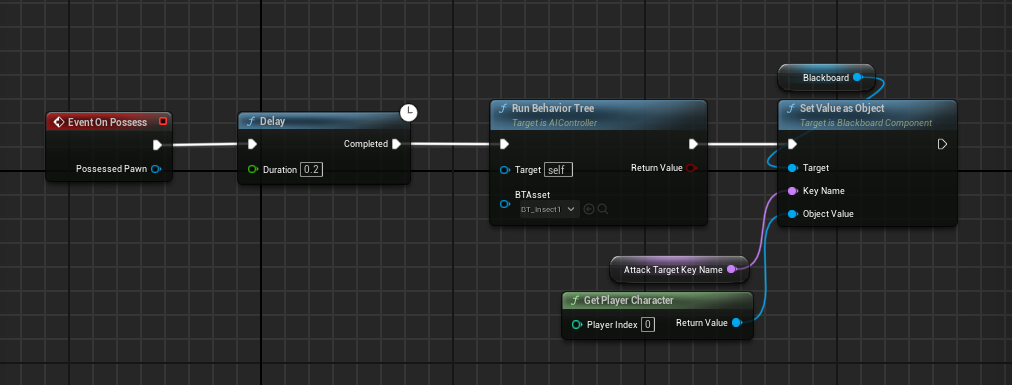1012x385 pixels.
Task: Click the 'Key Name' label
Action: pos(824,191)
